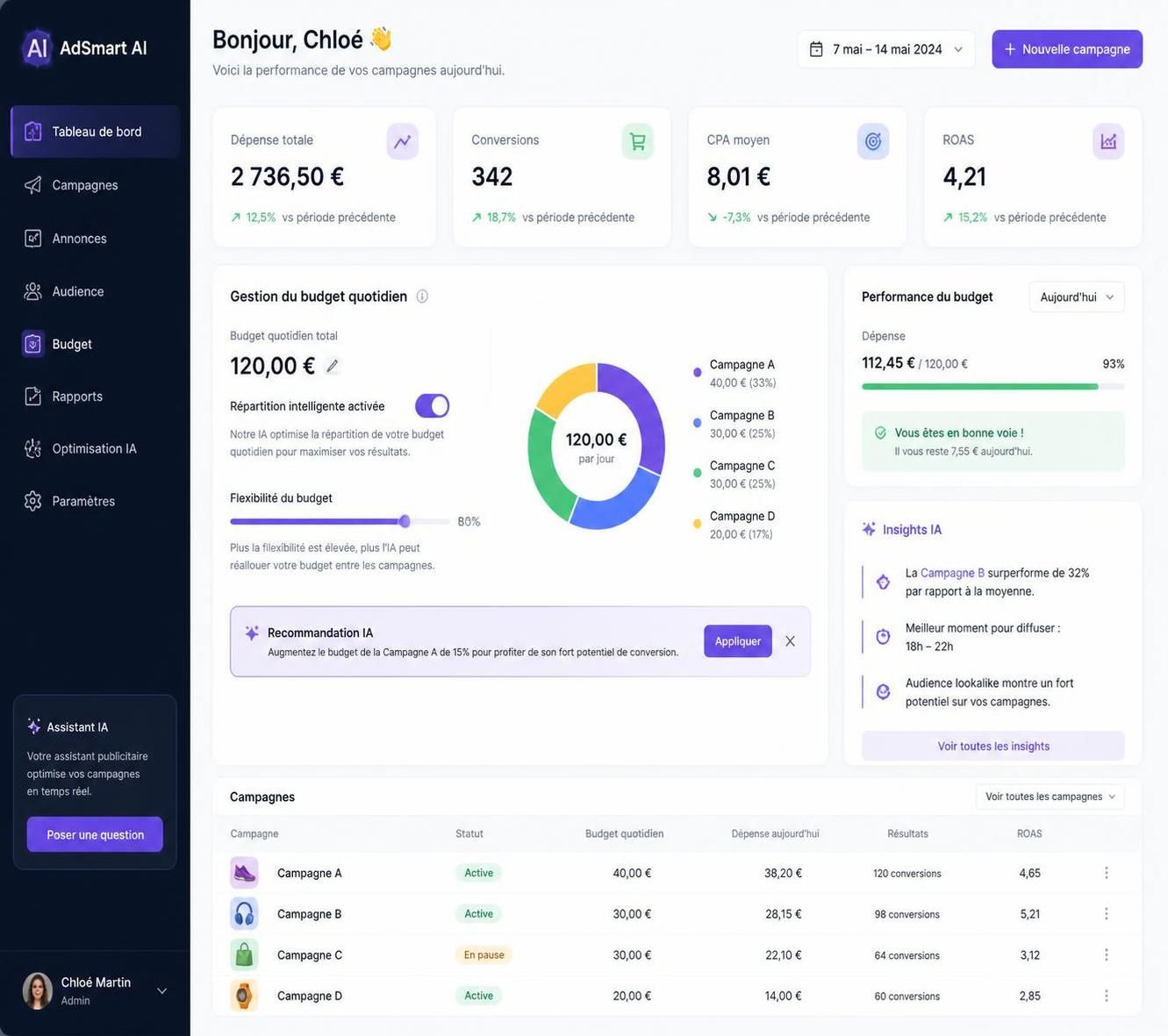Click the ROAS chart icon
Image resolution: width=1168 pixels, height=1036 pixels.
pos(1108,141)
